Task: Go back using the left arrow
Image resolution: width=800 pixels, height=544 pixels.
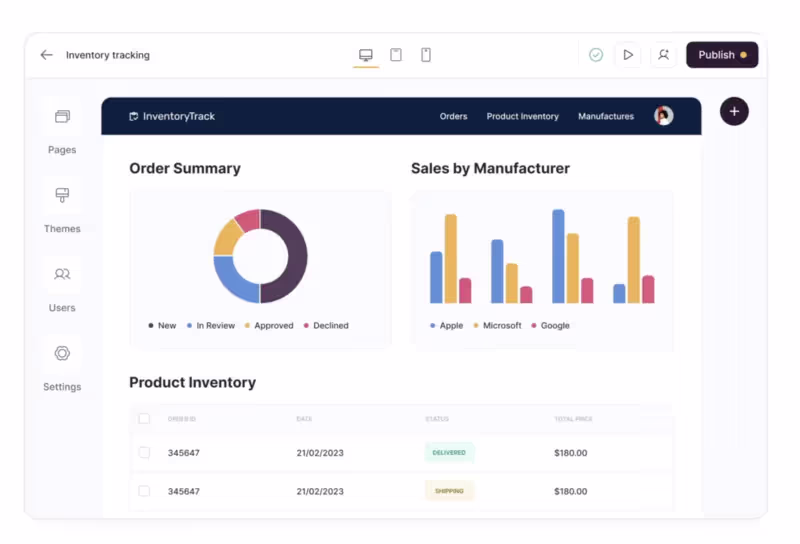Action: (46, 55)
